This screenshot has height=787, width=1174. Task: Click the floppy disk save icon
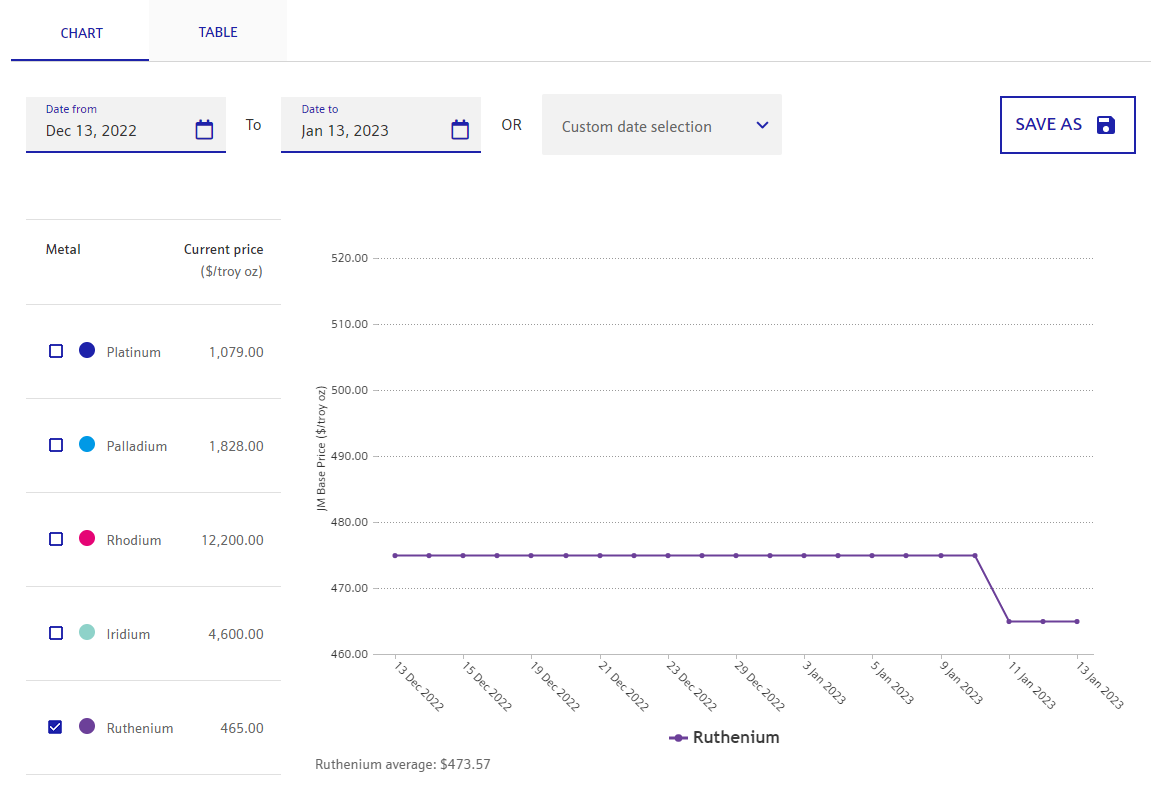[1105, 125]
